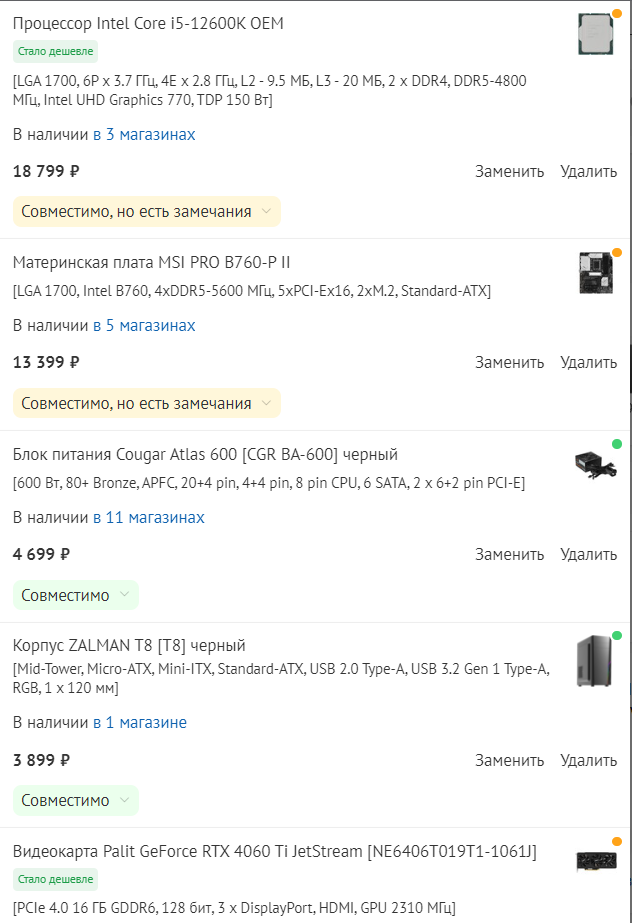Click the Palit RTX 4060 Ti graphics card image

(x=596, y=862)
